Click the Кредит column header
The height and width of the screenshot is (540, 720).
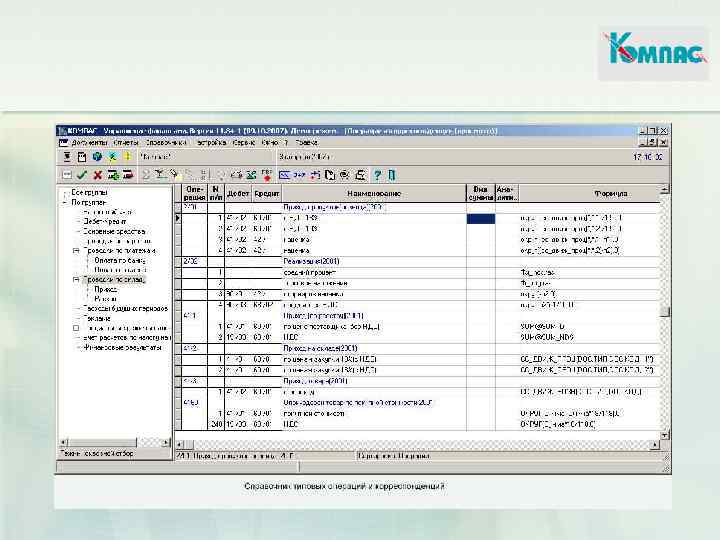click(x=267, y=193)
